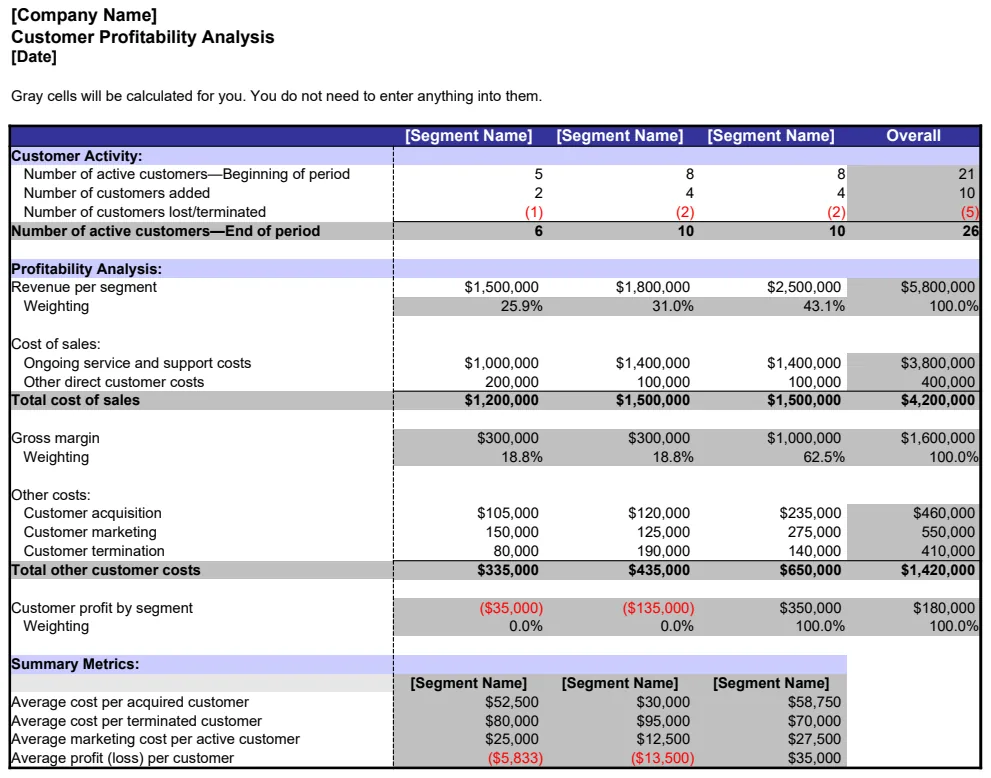The image size is (991, 778).
Task: Click the Customer marketing label
Action: (90, 533)
